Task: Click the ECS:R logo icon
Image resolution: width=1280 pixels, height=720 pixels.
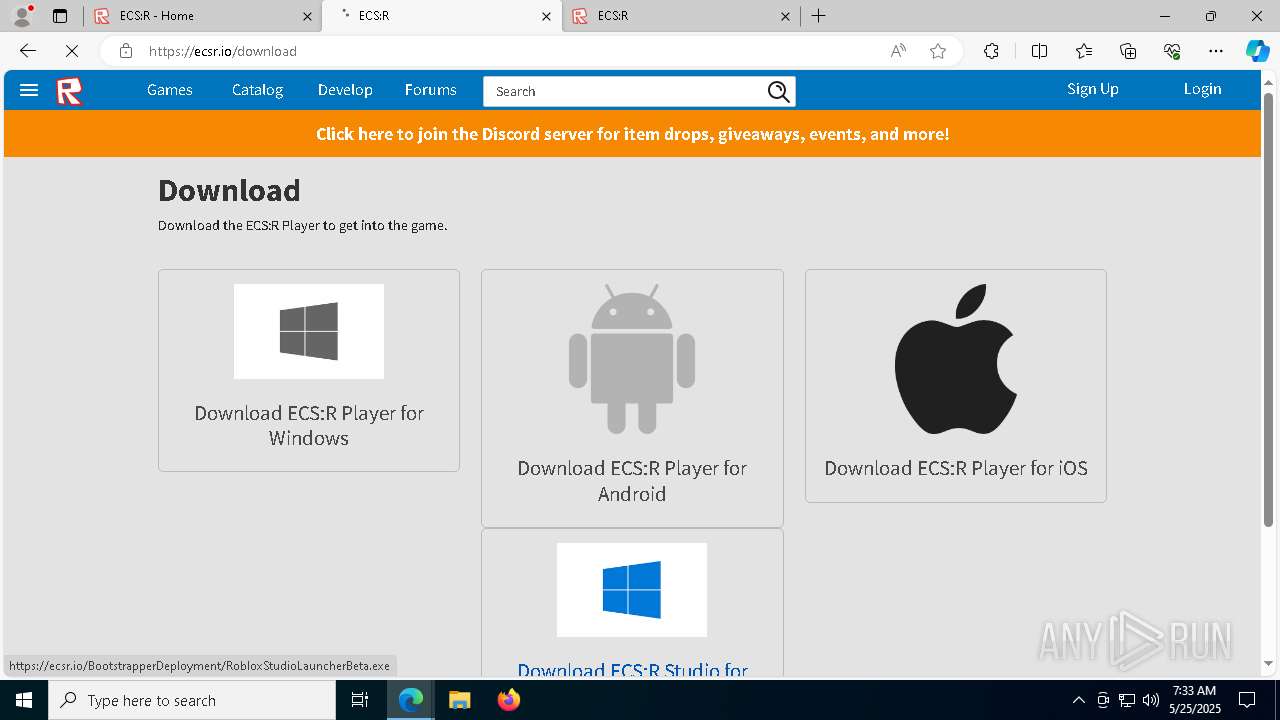Action: [x=69, y=91]
